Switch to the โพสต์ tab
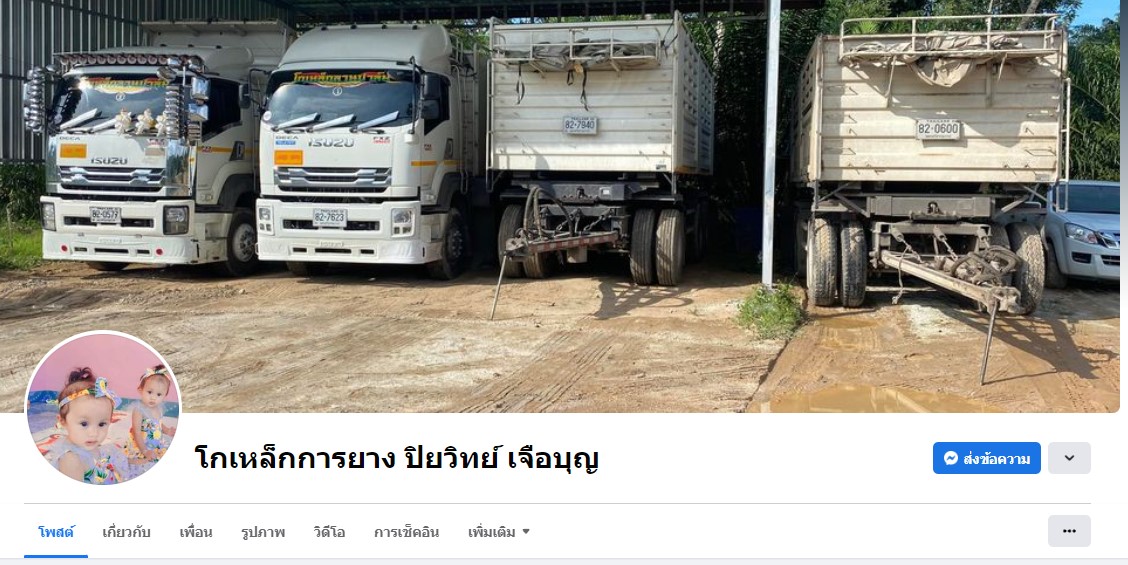The image size is (1128, 565). pyautogui.click(x=56, y=533)
